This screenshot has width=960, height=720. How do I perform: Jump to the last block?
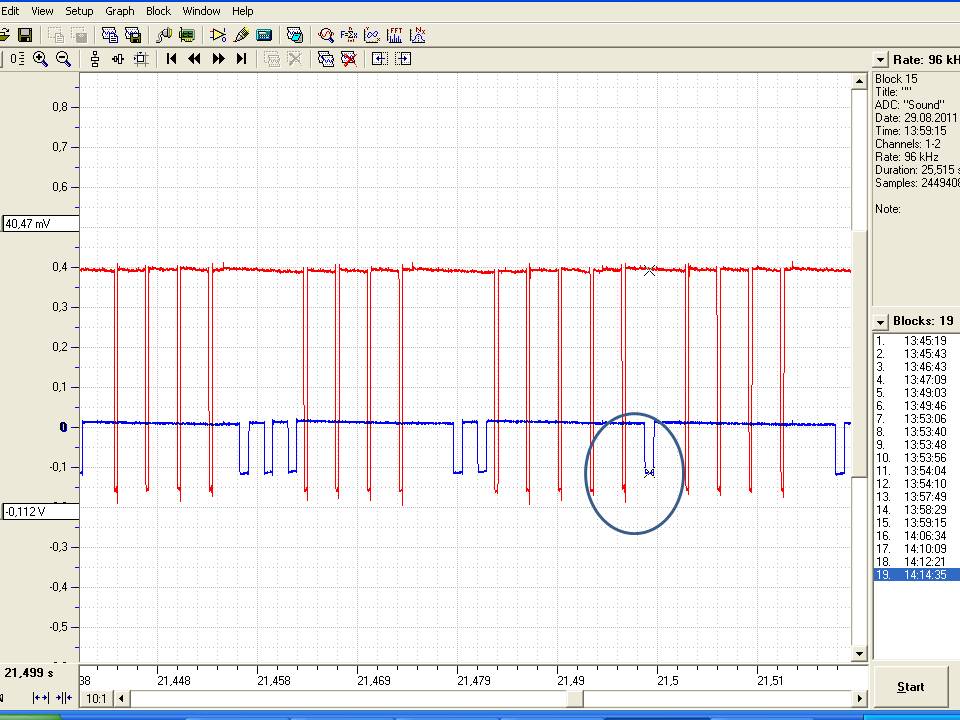241,59
